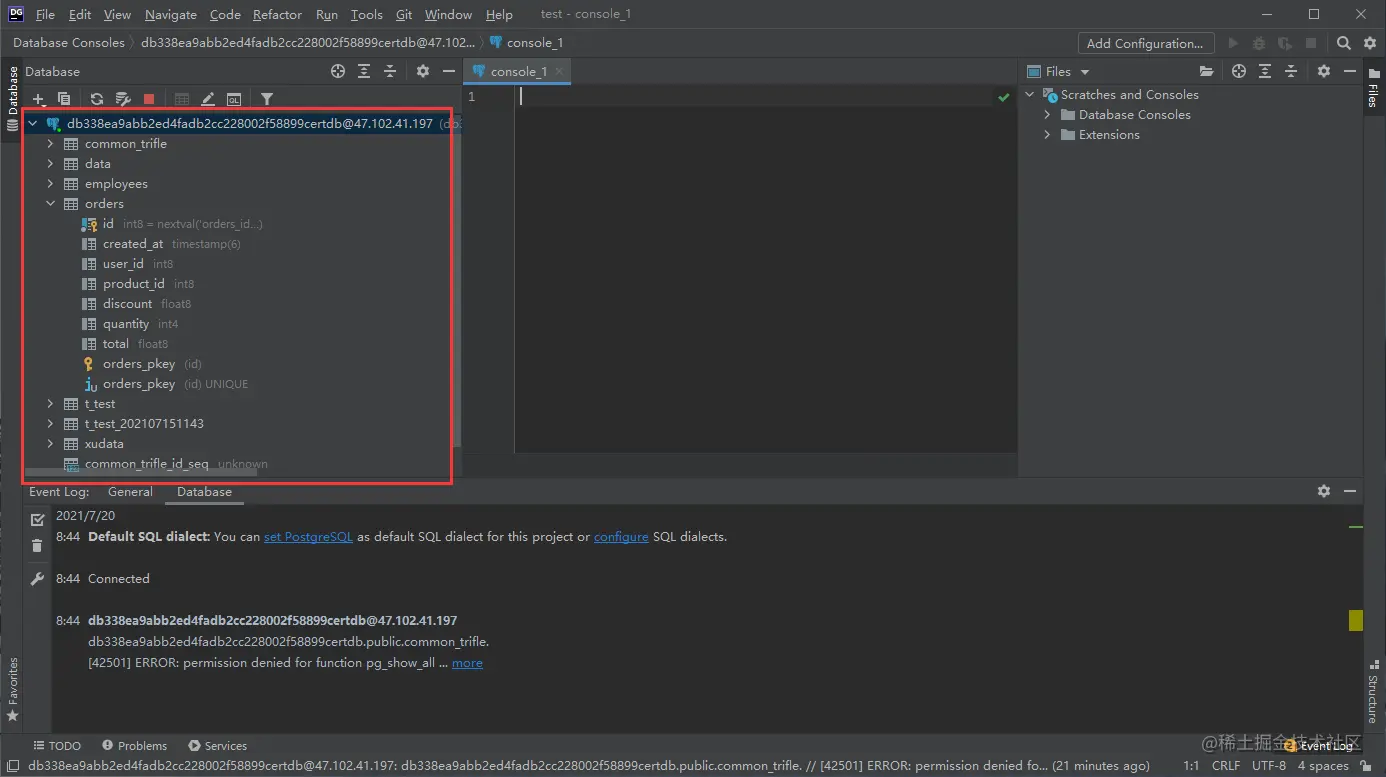
Task: Click Search Everywhere magnifier icon
Action: (1344, 43)
